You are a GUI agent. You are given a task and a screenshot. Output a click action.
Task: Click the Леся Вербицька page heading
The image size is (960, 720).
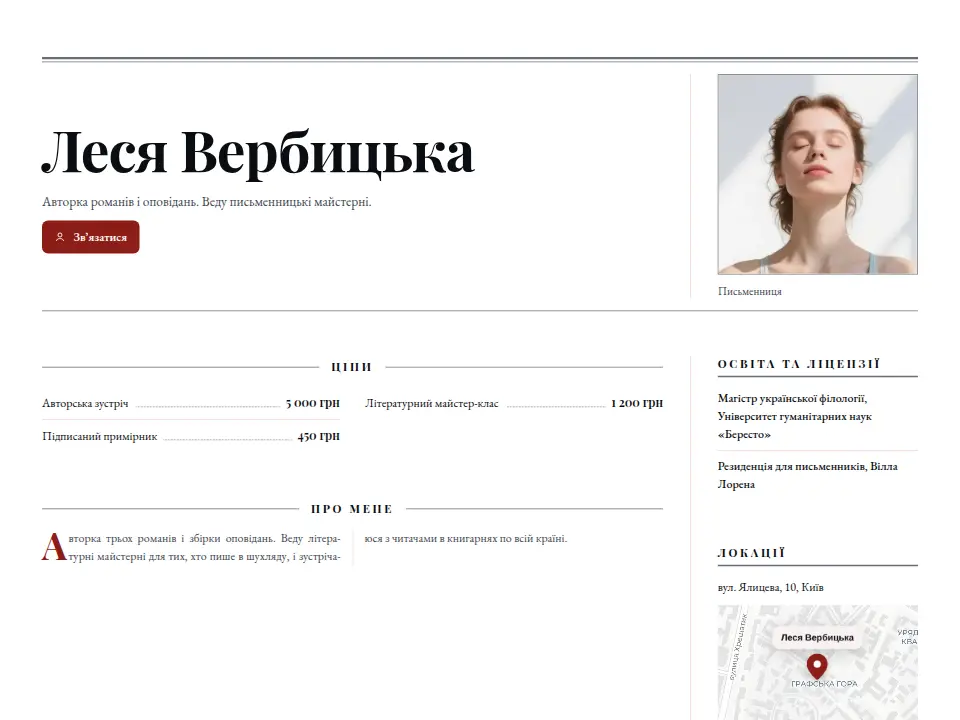click(x=258, y=153)
